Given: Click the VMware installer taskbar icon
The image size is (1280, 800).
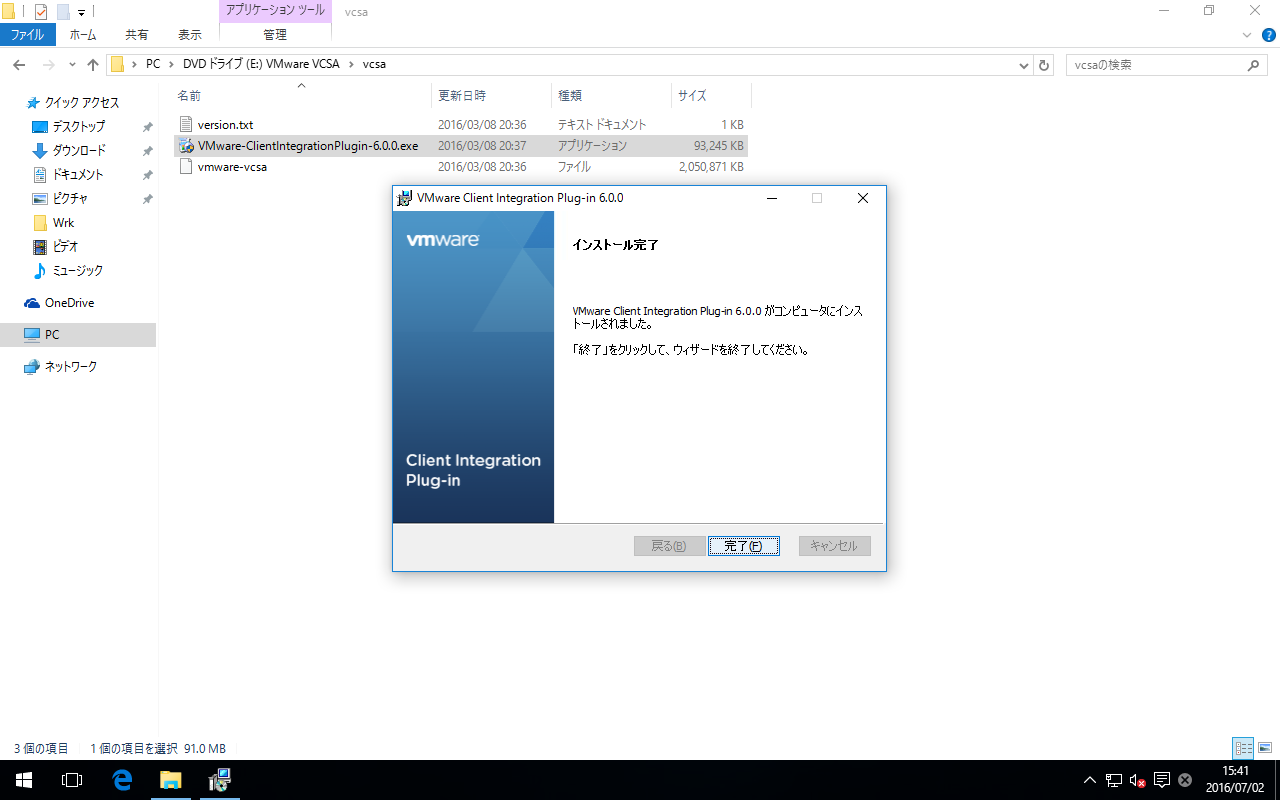Looking at the screenshot, I should [x=219, y=780].
